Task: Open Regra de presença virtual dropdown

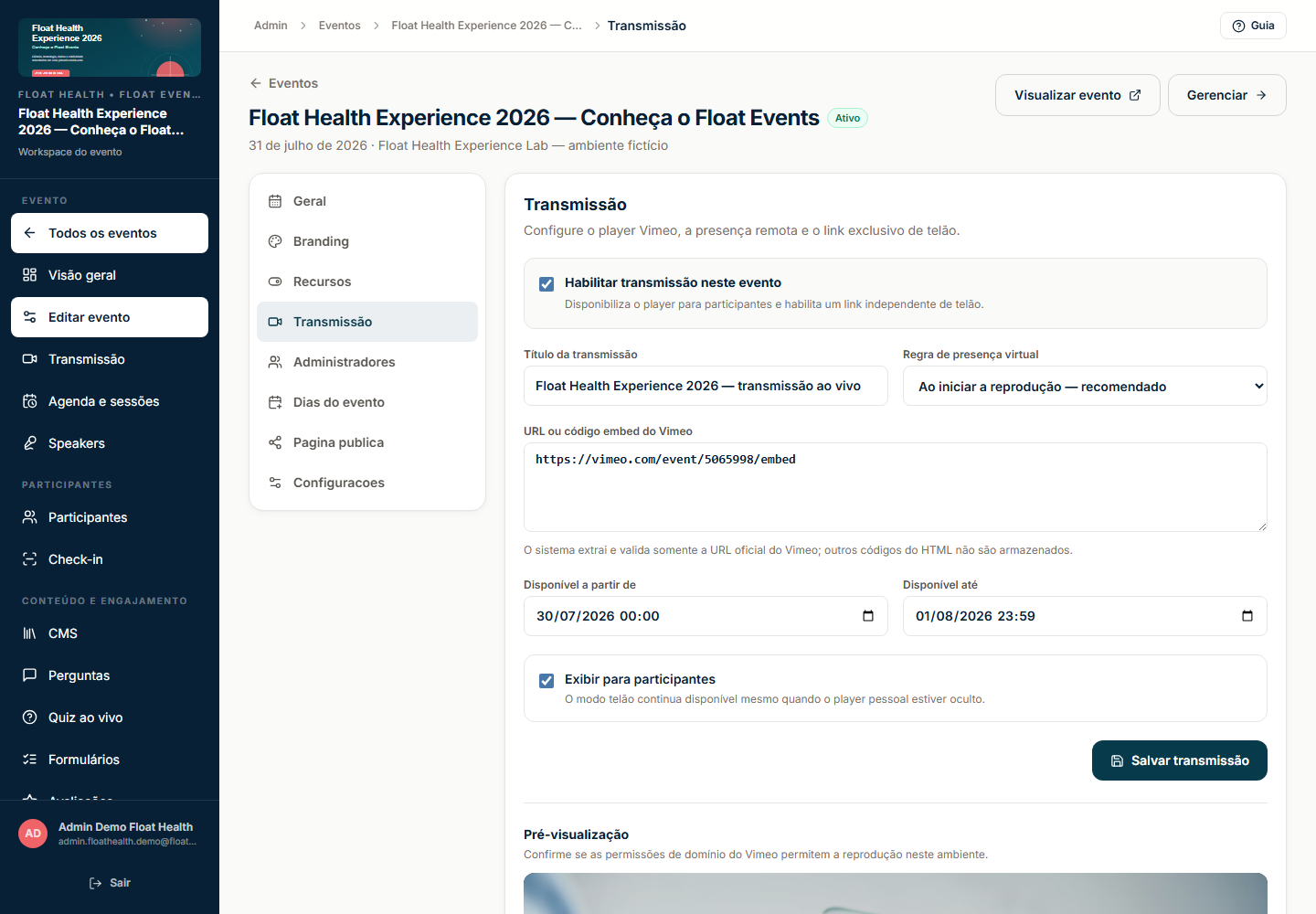Action: pyautogui.click(x=1085, y=387)
